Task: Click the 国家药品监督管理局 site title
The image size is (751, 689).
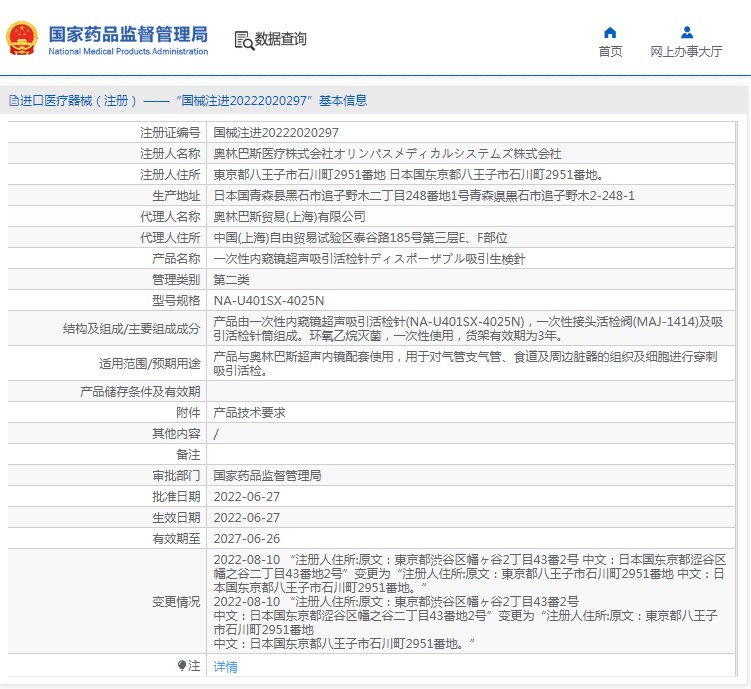Action: 128,32
